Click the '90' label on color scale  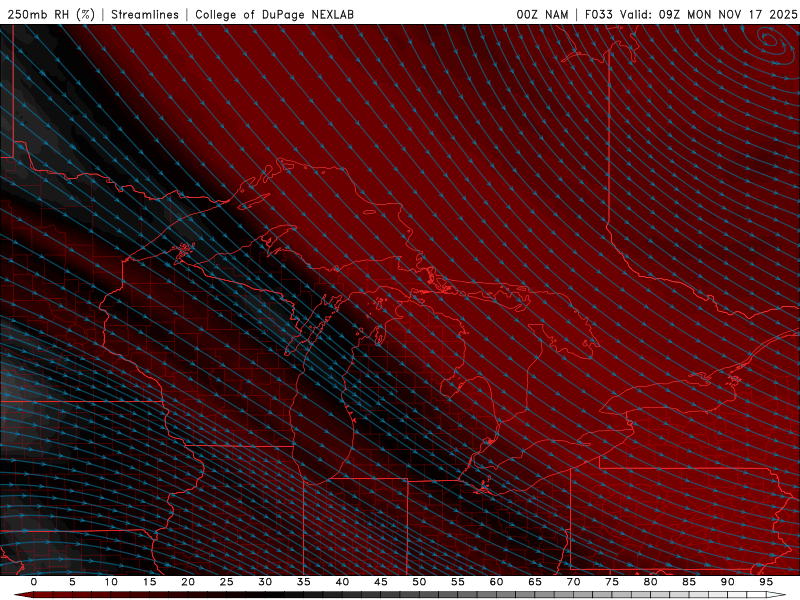pos(727,582)
